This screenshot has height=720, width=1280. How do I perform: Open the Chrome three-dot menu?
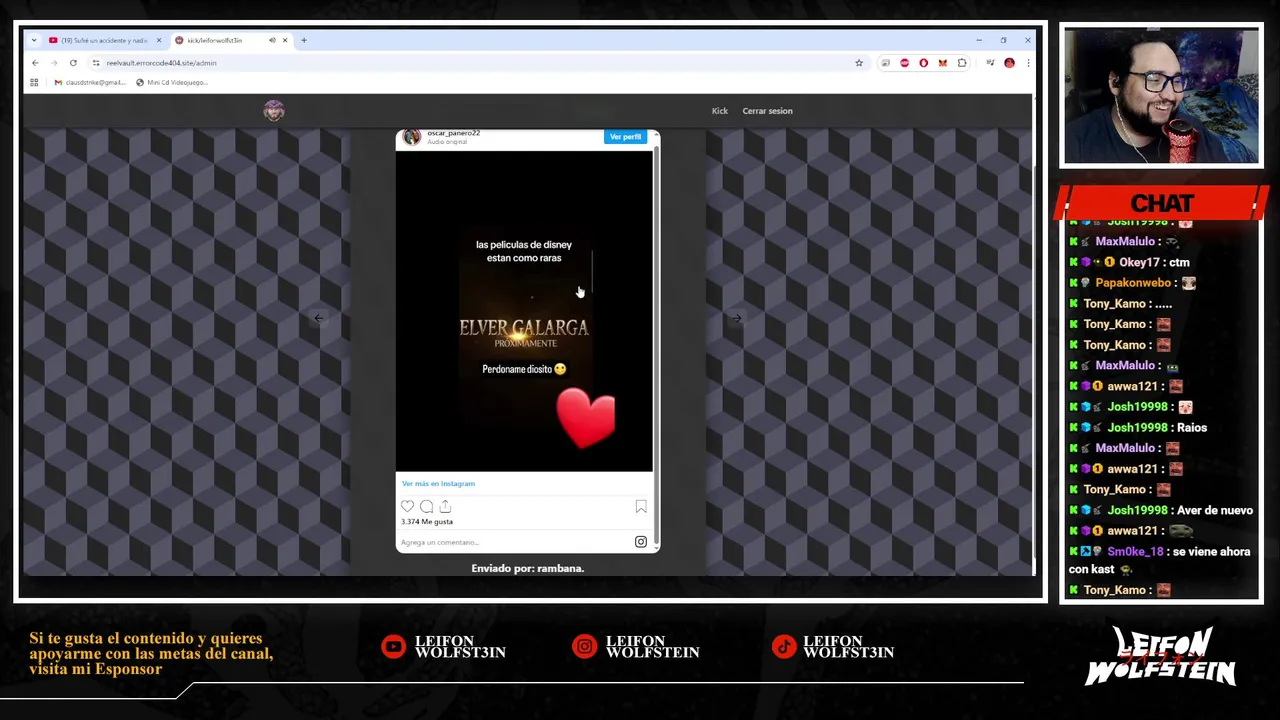click(1027, 63)
